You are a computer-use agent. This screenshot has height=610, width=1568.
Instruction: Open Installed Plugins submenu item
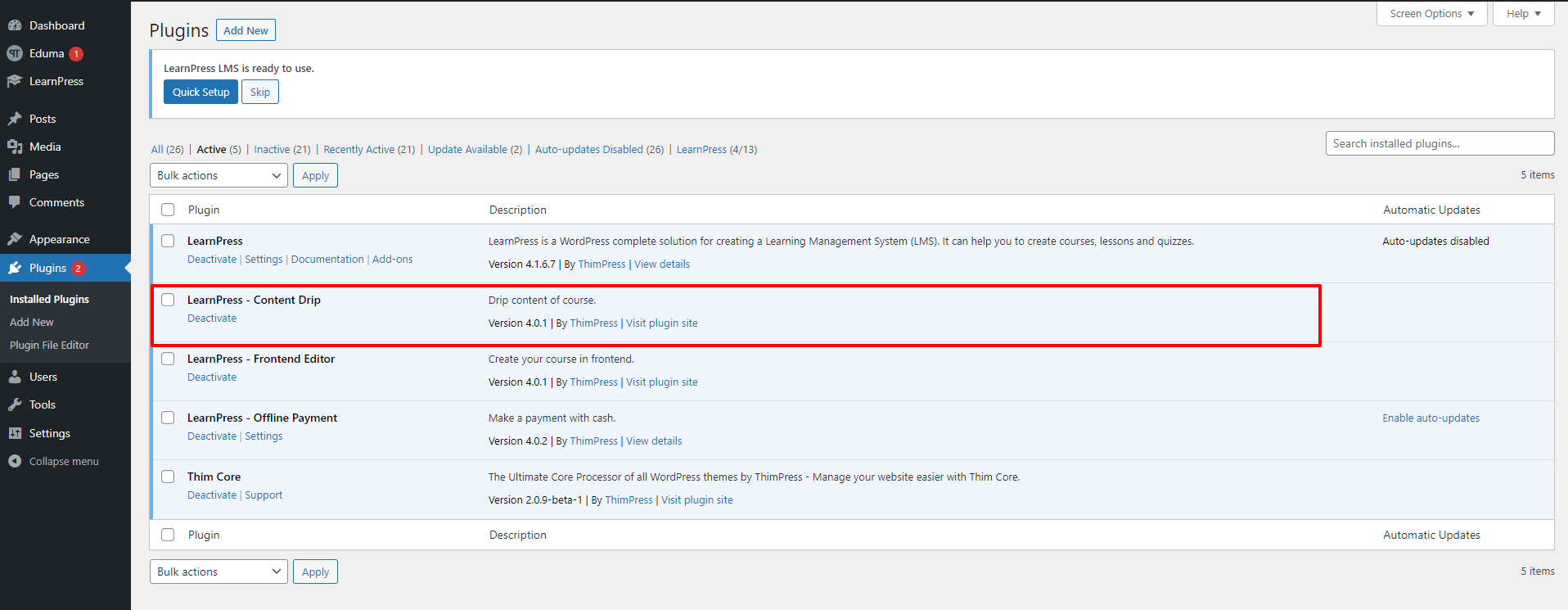49,300
